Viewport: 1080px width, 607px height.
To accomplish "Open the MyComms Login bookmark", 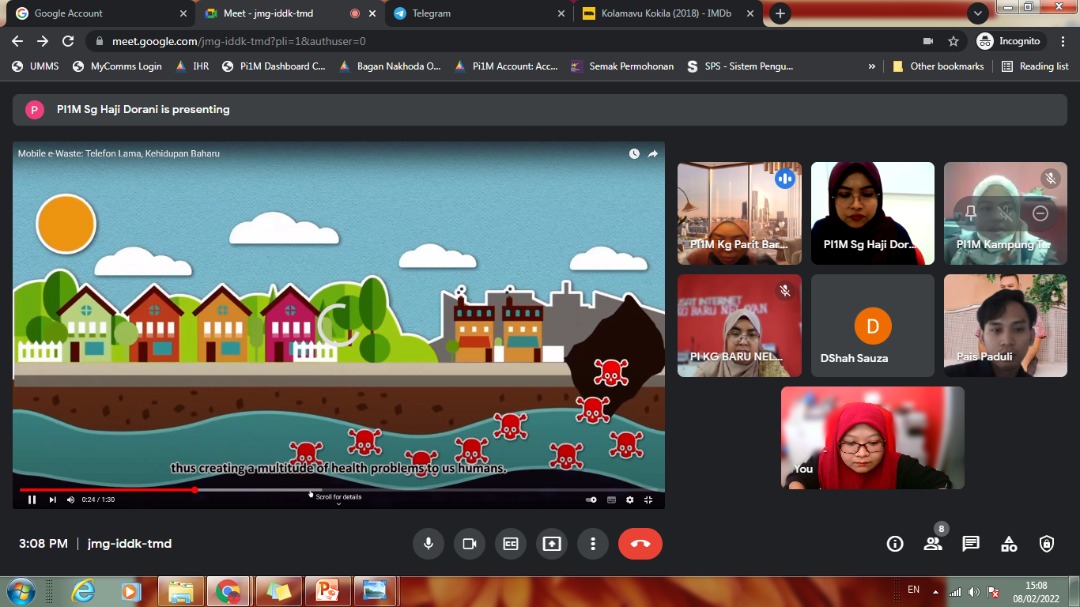I will tap(117, 67).
